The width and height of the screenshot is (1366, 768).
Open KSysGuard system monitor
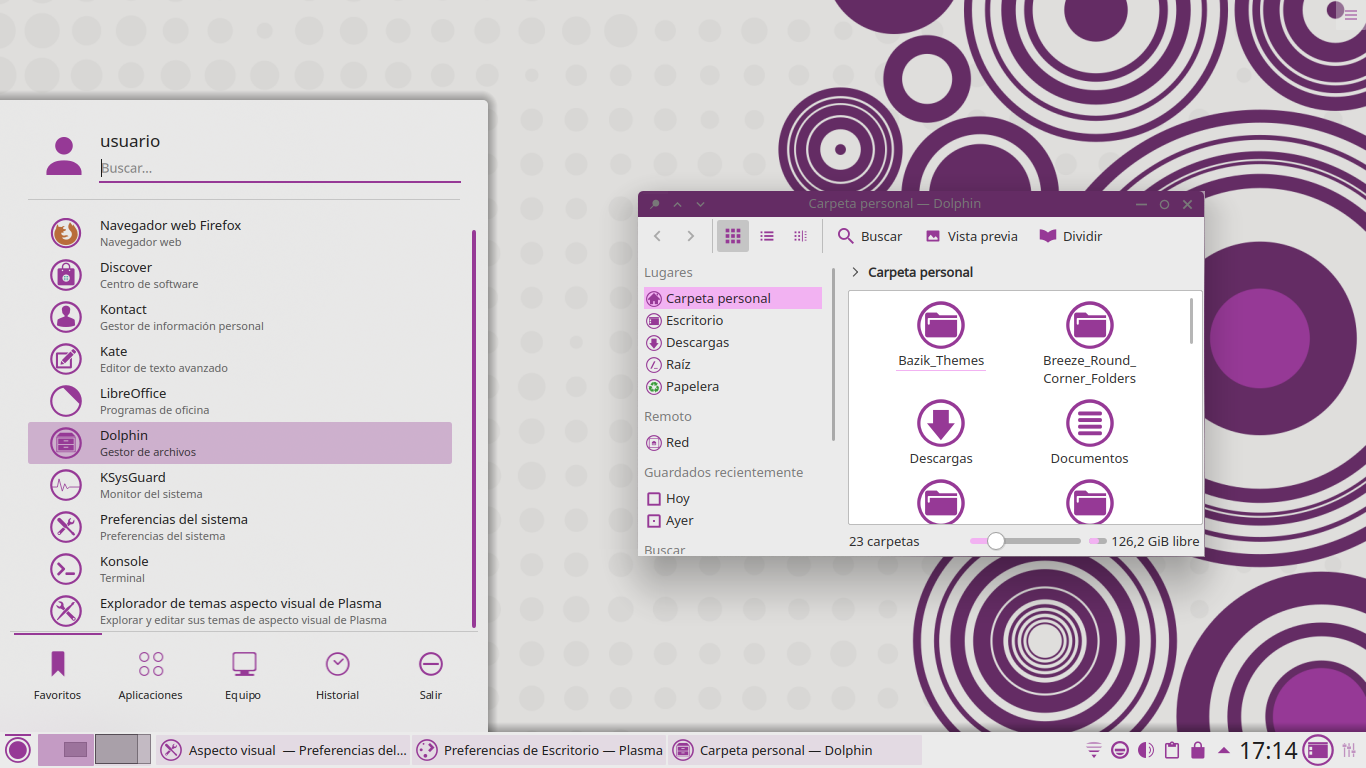coord(240,485)
